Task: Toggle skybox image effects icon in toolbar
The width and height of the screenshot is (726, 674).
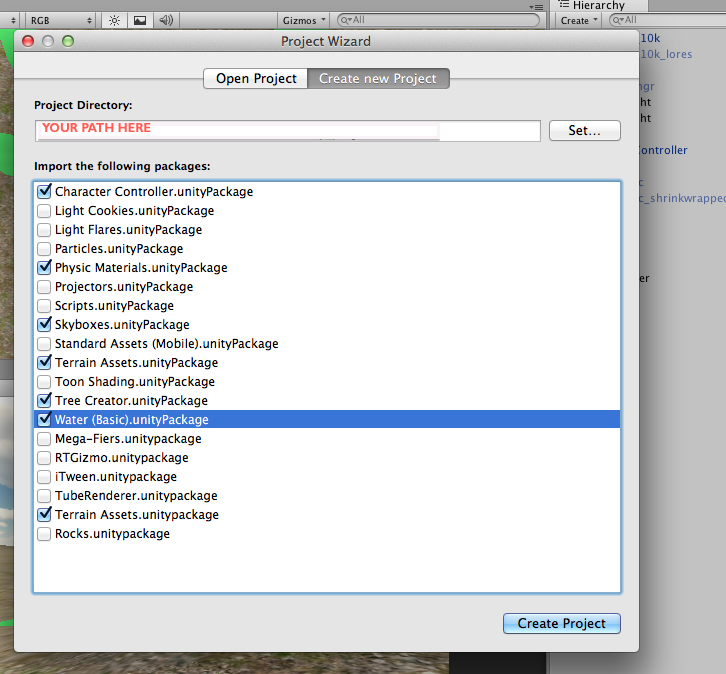Action: click(140, 20)
